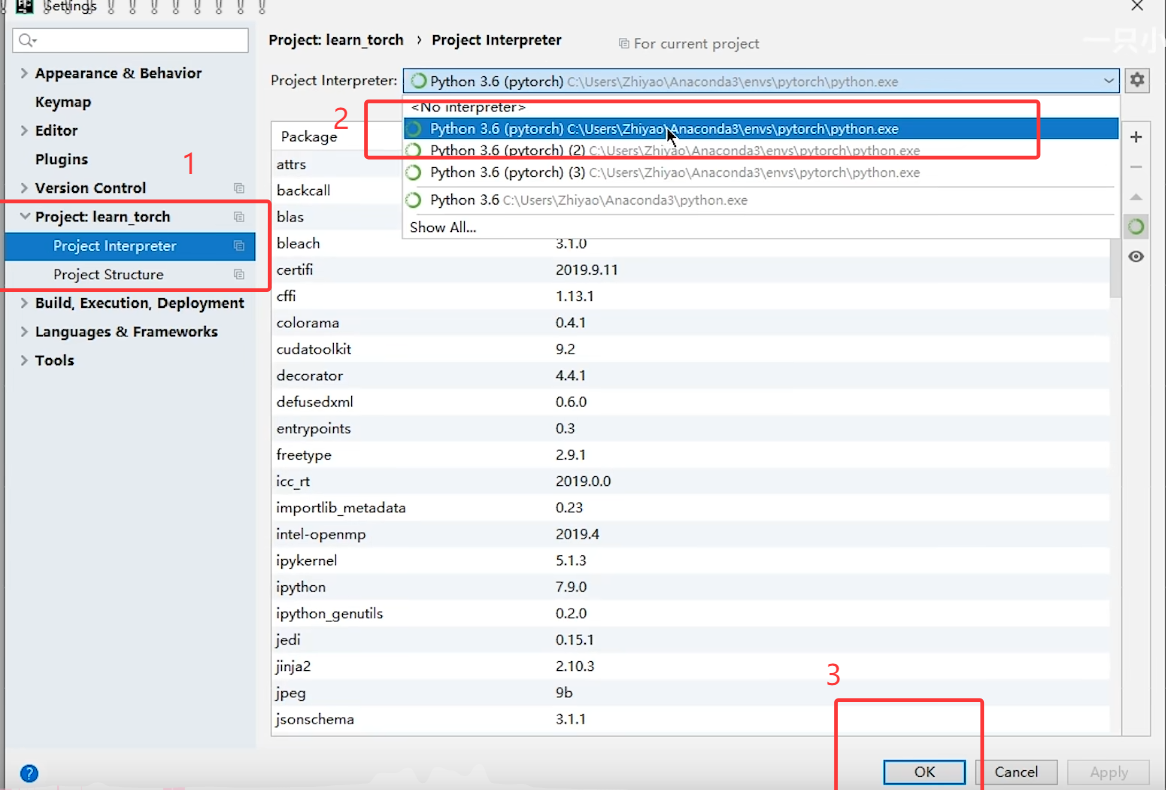Click copy icon beside Project Structure

pos(239,274)
